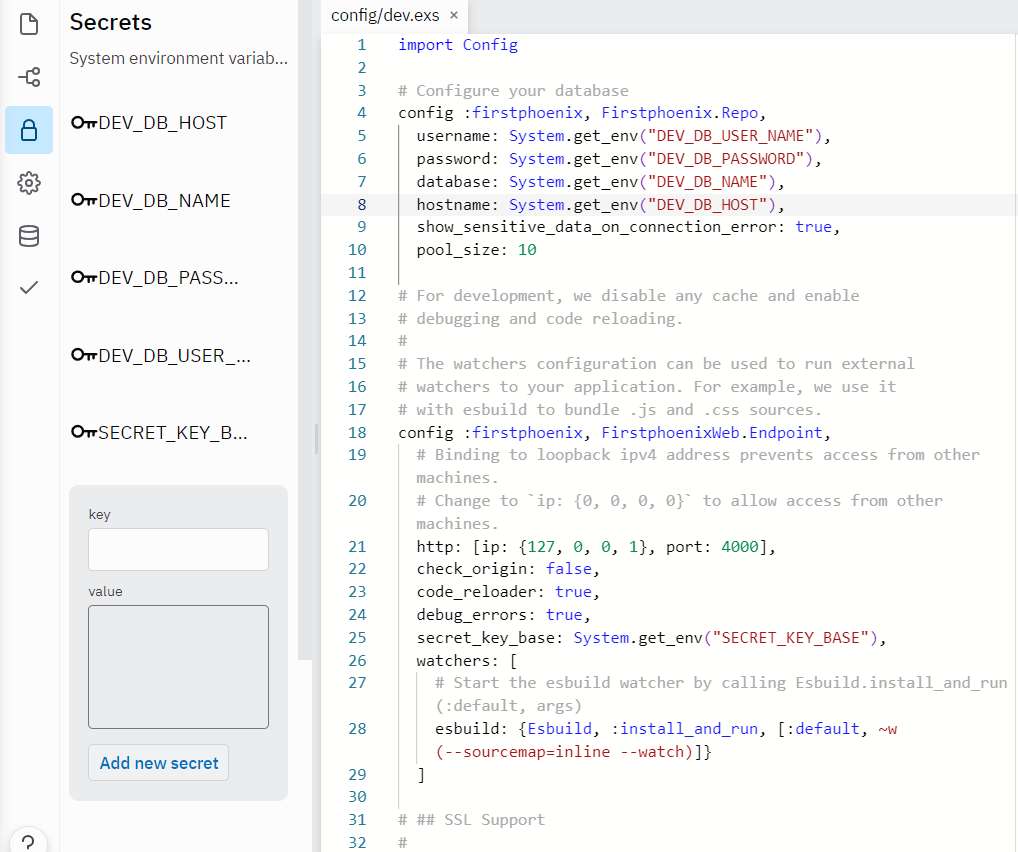1018x852 pixels.
Task: Click inside the value text area
Action: (x=178, y=666)
